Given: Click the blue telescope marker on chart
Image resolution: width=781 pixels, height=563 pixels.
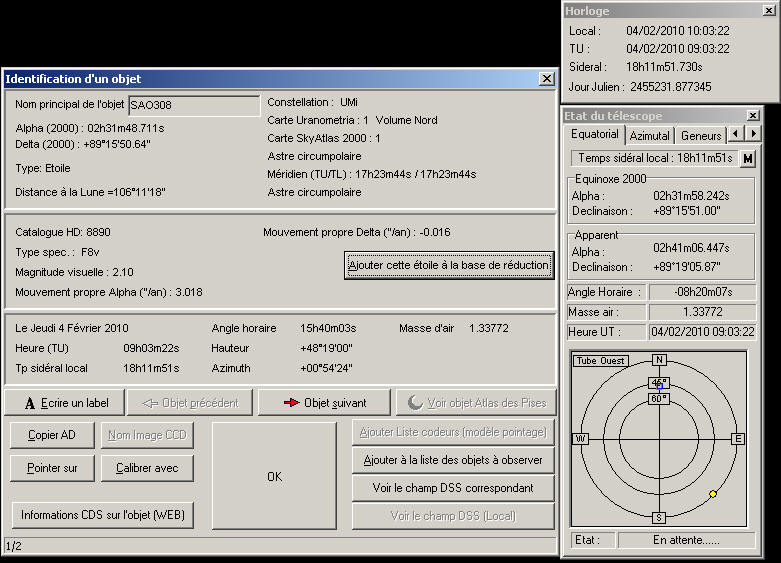Looking at the screenshot, I should coord(659,387).
